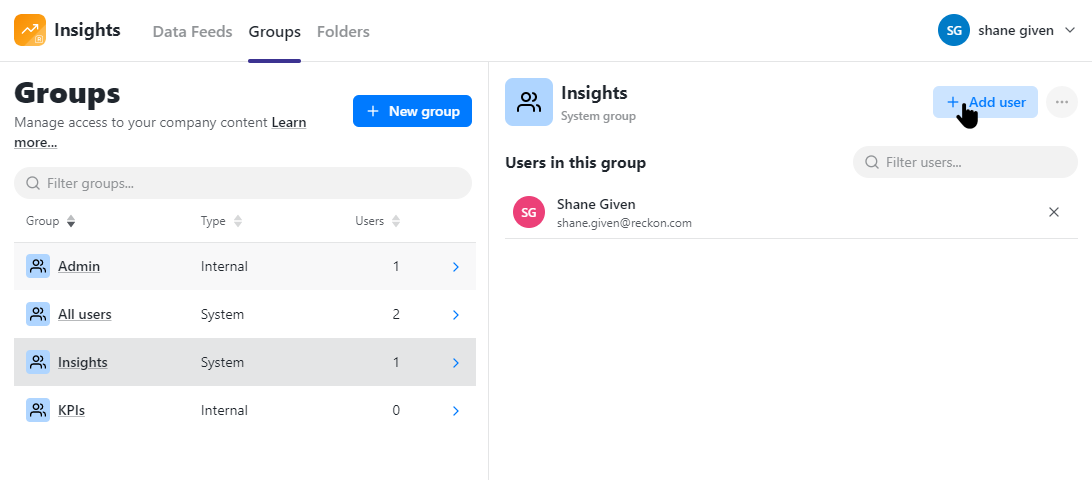Sort the list by Type column
Image resolution: width=1092 pixels, height=480 pixels.
[x=221, y=222]
